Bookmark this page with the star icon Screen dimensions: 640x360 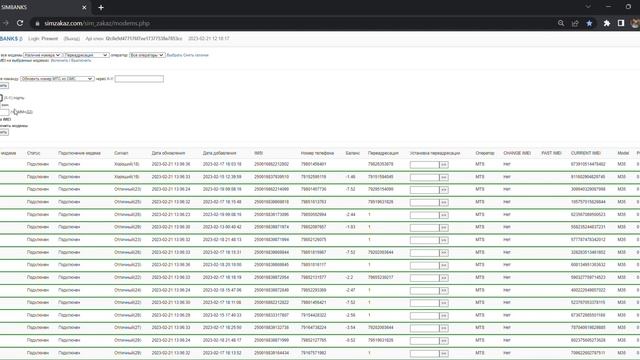pyautogui.click(x=589, y=23)
